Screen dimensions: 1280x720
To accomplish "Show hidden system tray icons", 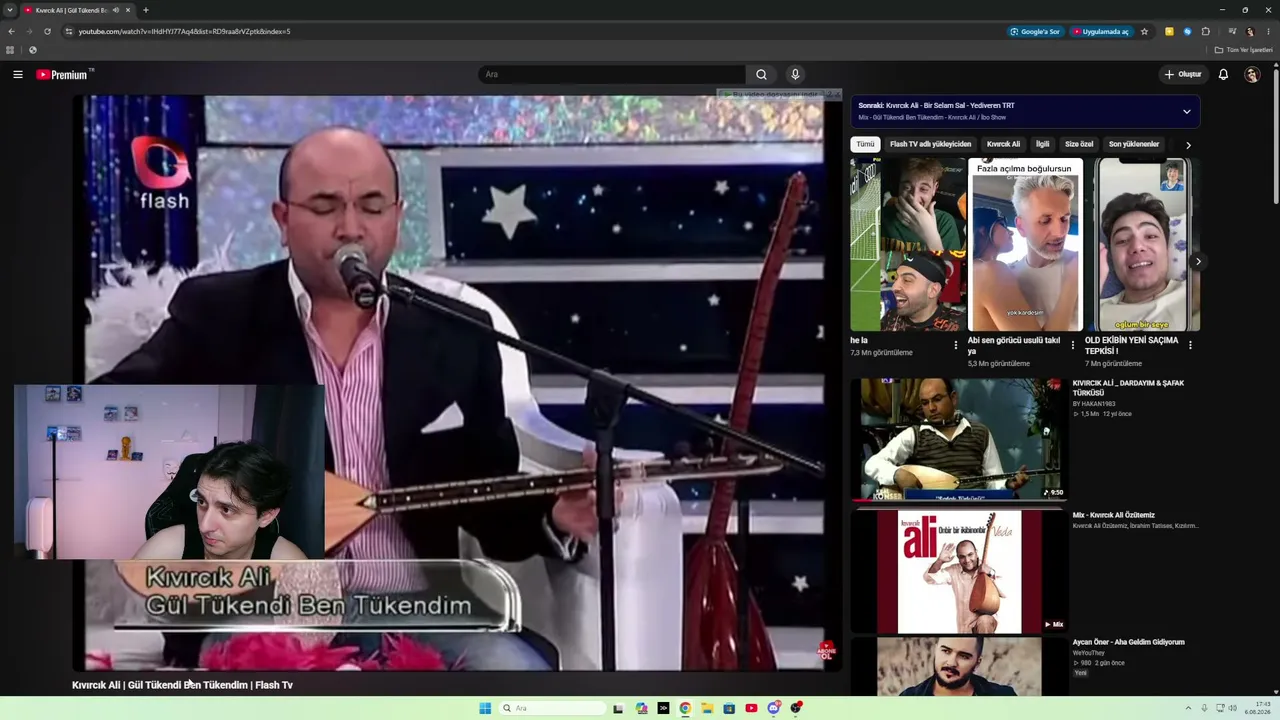I will pyautogui.click(x=1188, y=708).
